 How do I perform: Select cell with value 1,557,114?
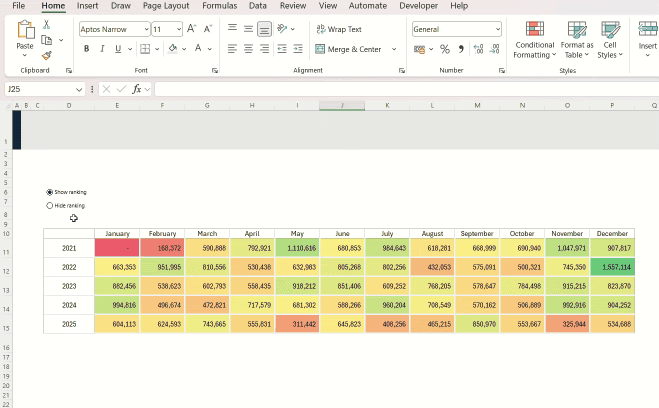612,267
